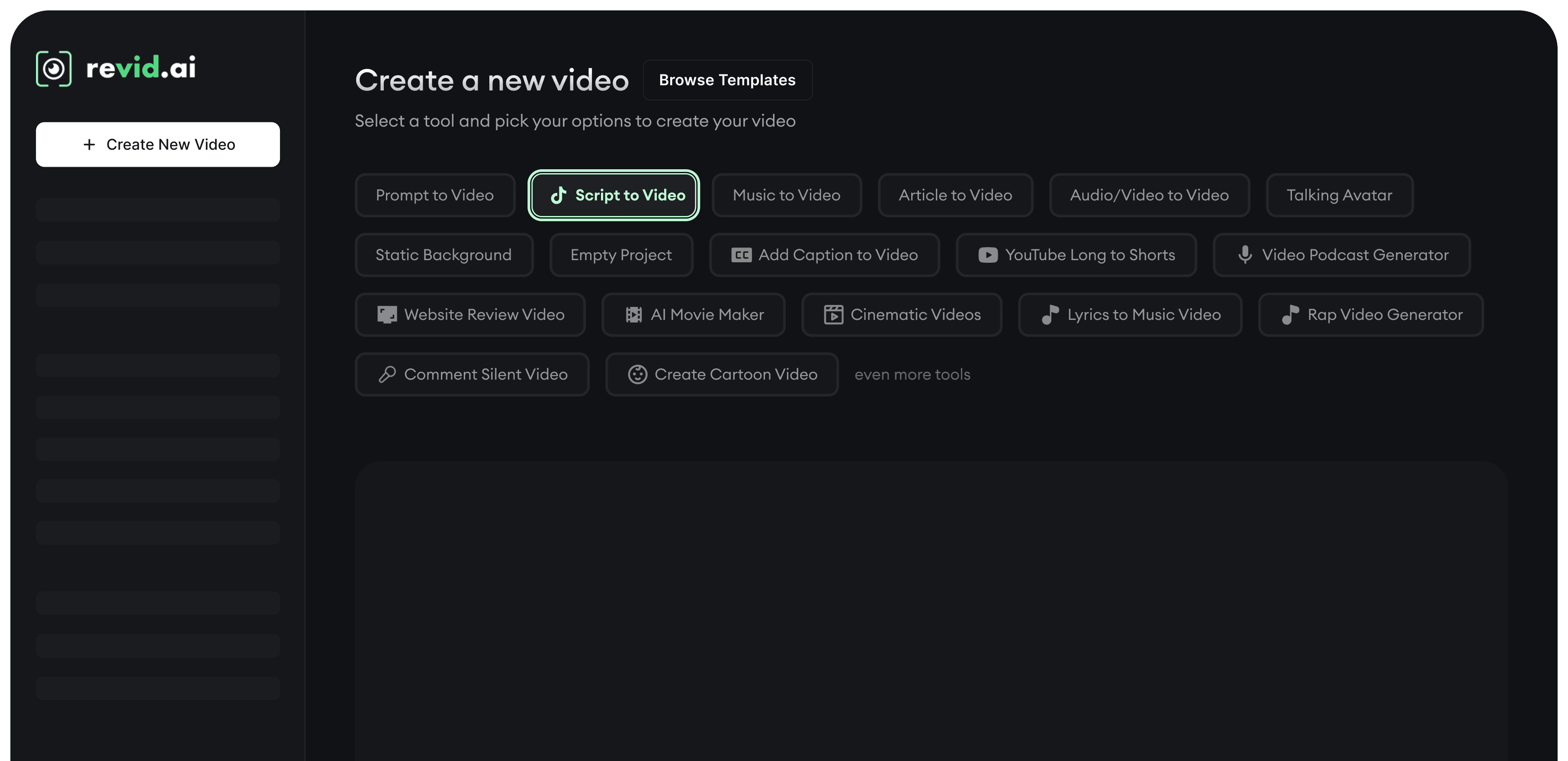
Task: Click the music note icon for Lyrics to Music Video
Action: tap(1050, 315)
